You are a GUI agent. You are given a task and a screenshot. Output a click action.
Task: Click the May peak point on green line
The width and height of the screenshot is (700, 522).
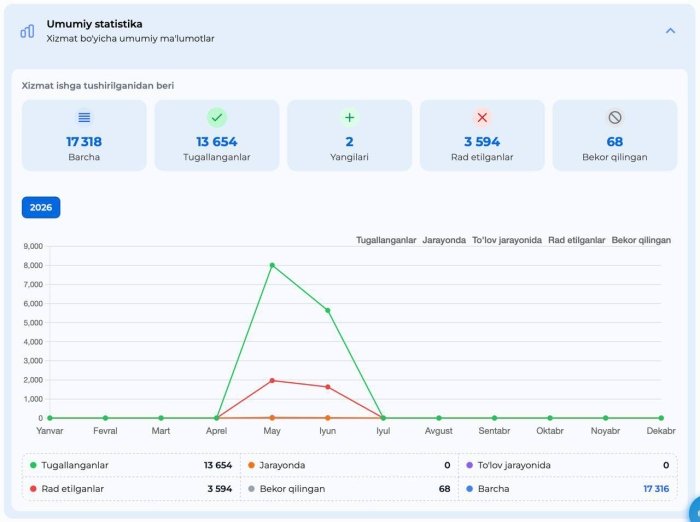pyautogui.click(x=272, y=265)
